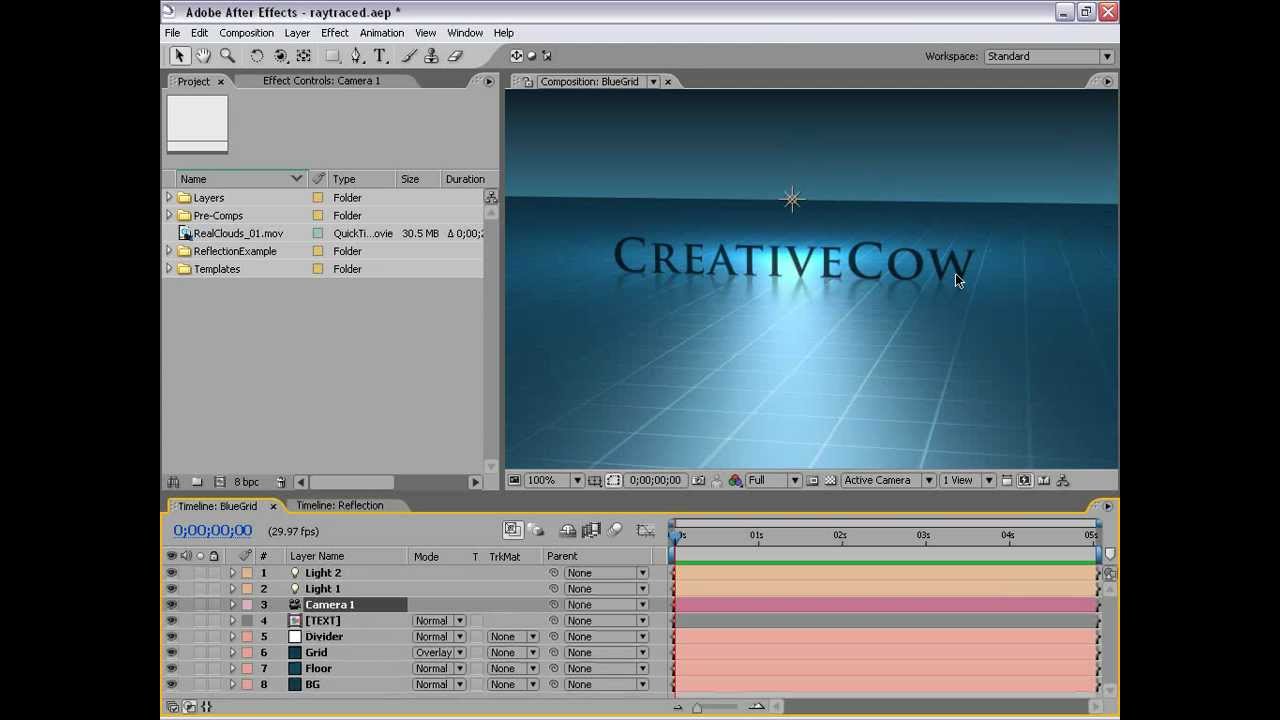Hide the Camera 1 layer

pyautogui.click(x=171, y=605)
